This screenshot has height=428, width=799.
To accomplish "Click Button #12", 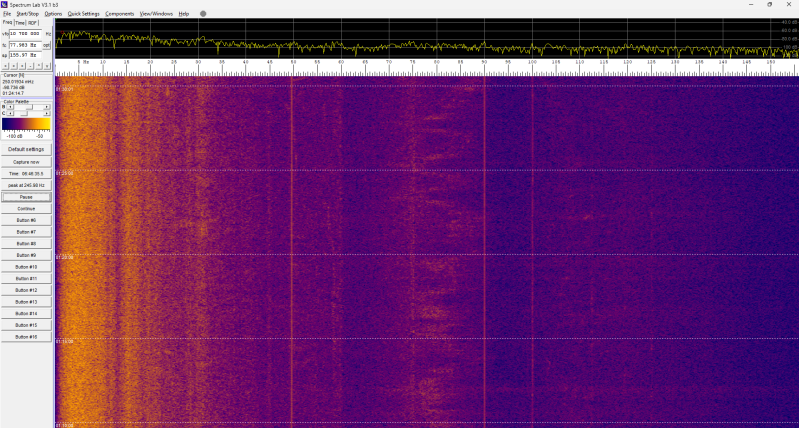I will (26, 290).
